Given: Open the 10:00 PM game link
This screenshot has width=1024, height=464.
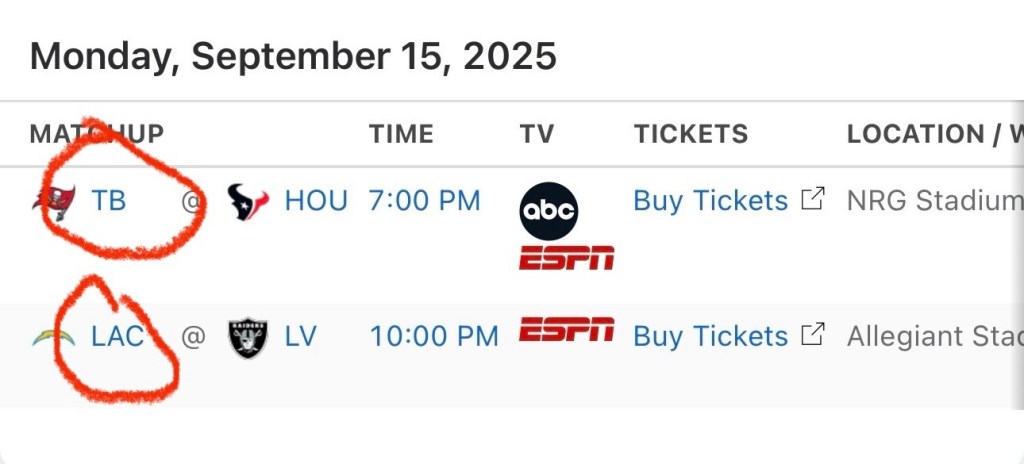Looking at the screenshot, I should point(434,336).
